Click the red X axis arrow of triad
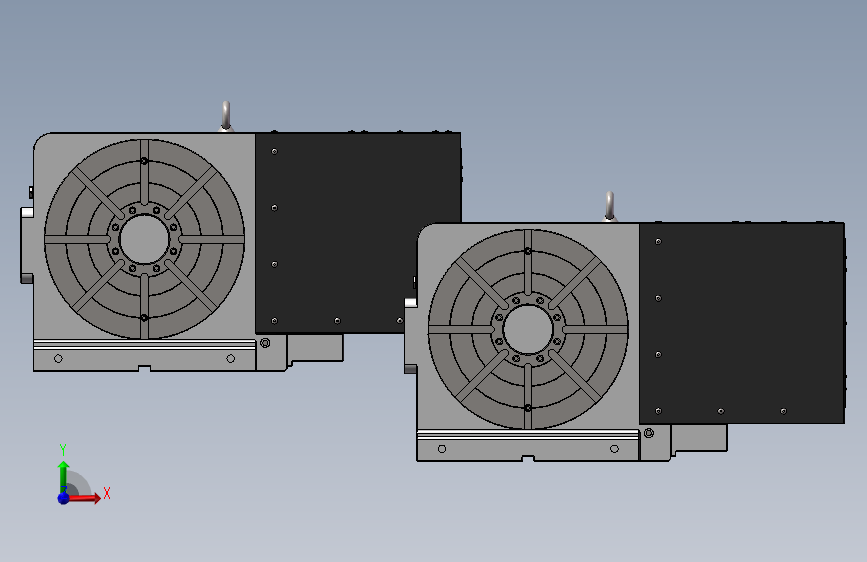The image size is (867, 562). point(85,498)
